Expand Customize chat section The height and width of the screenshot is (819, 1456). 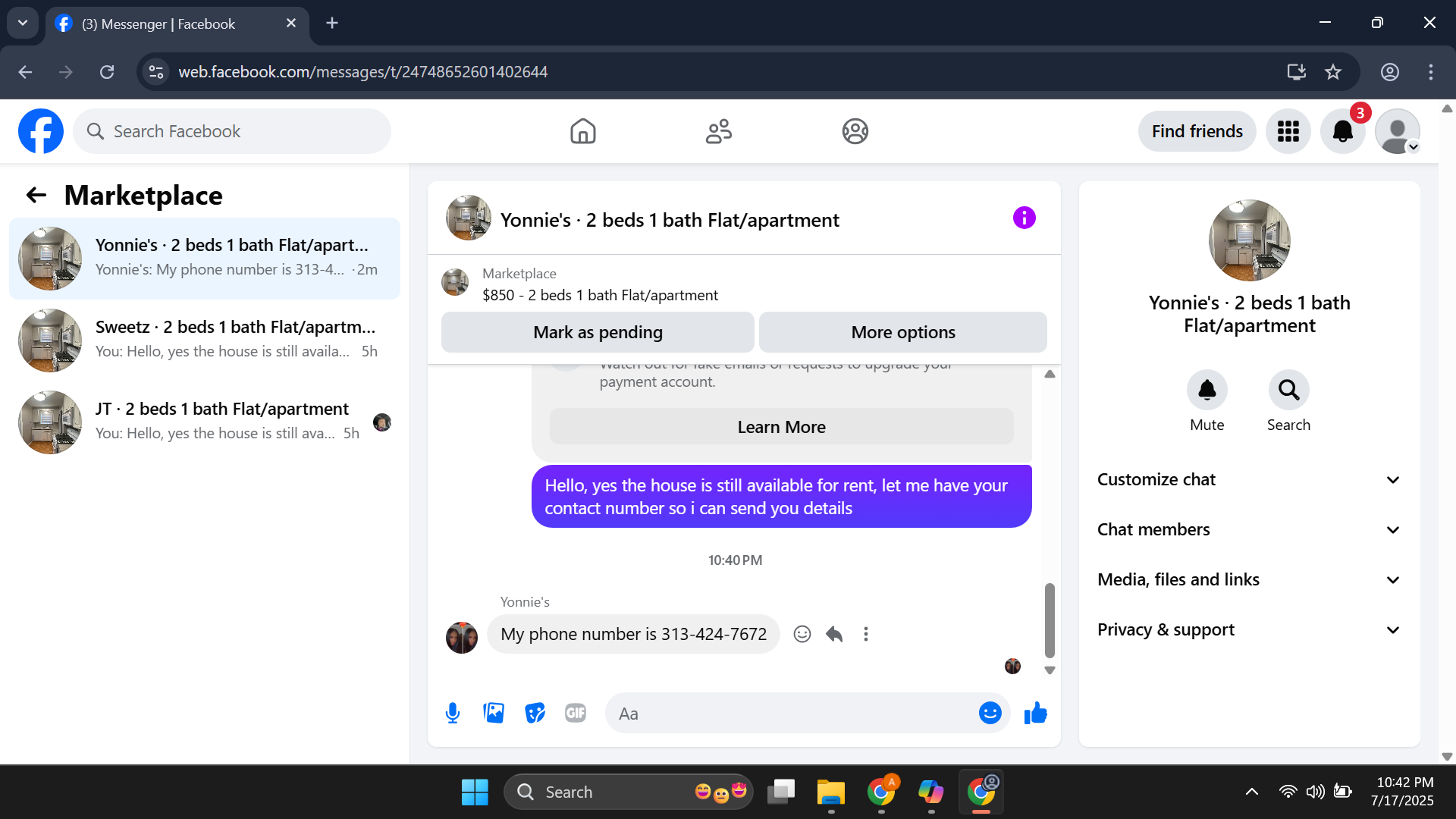1250,480
